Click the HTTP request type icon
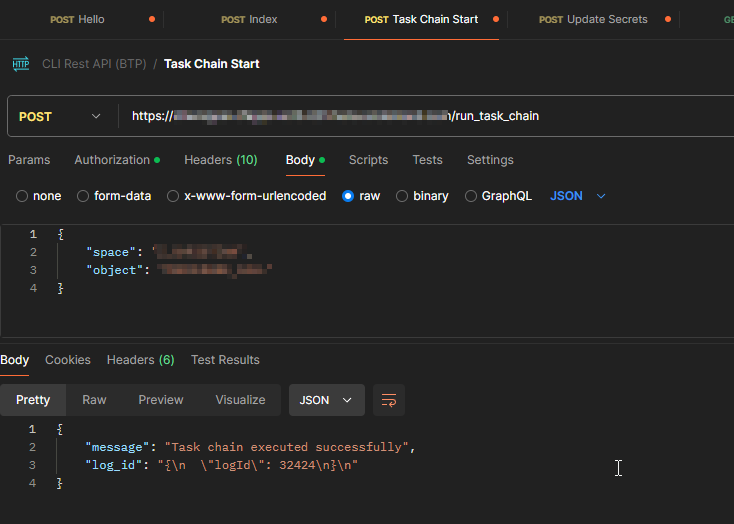 (20, 64)
